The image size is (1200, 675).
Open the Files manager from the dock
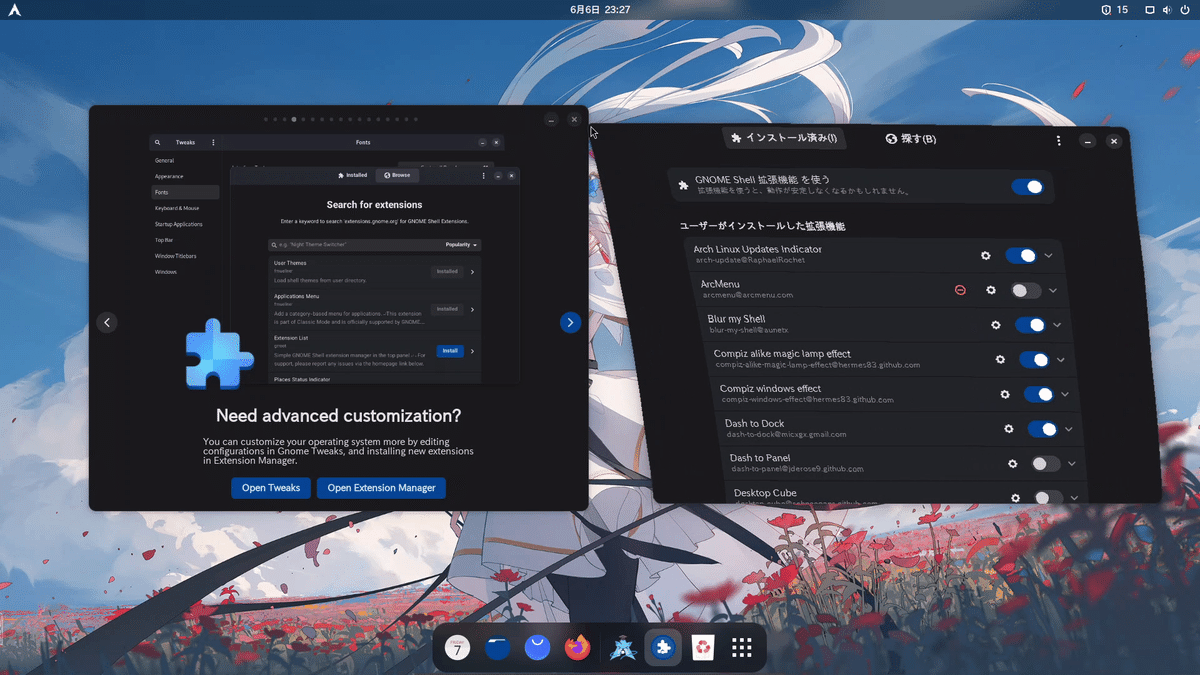click(498, 648)
